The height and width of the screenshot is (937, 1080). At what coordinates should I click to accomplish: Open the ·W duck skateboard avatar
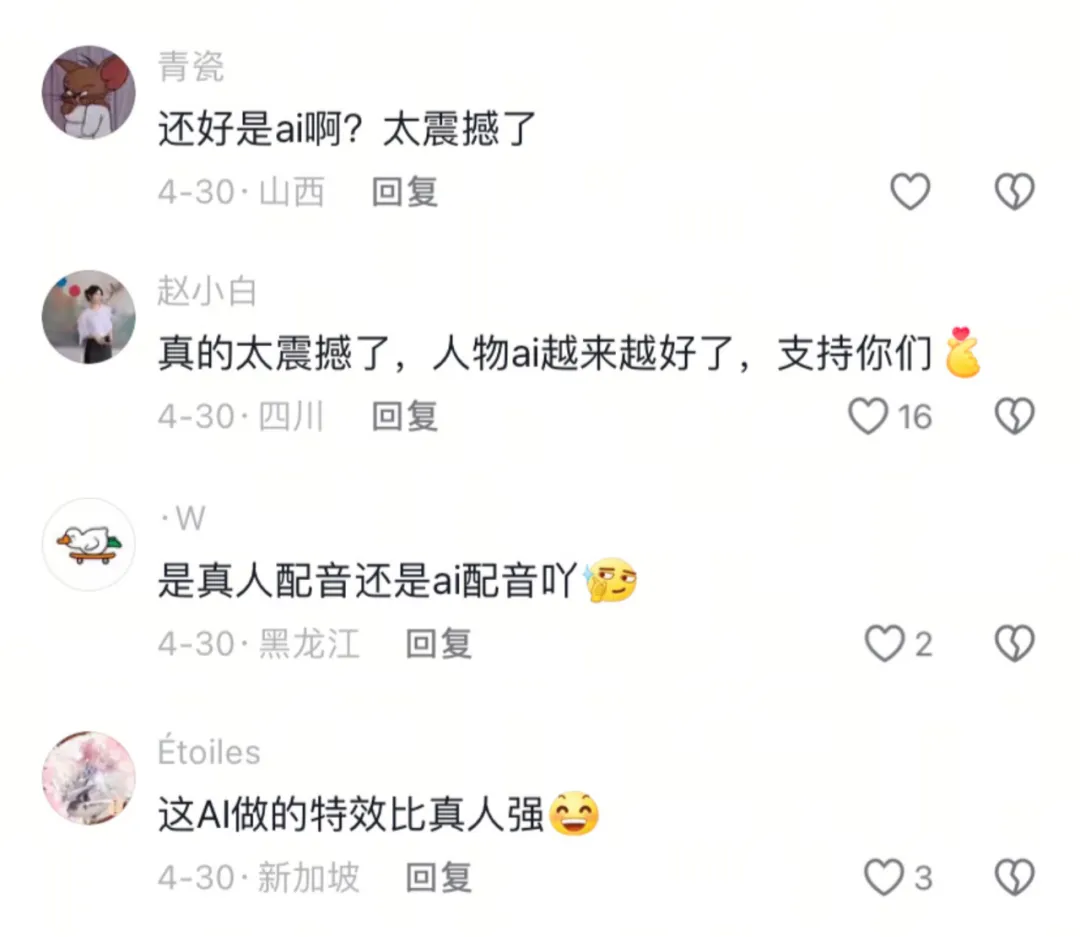[89, 544]
